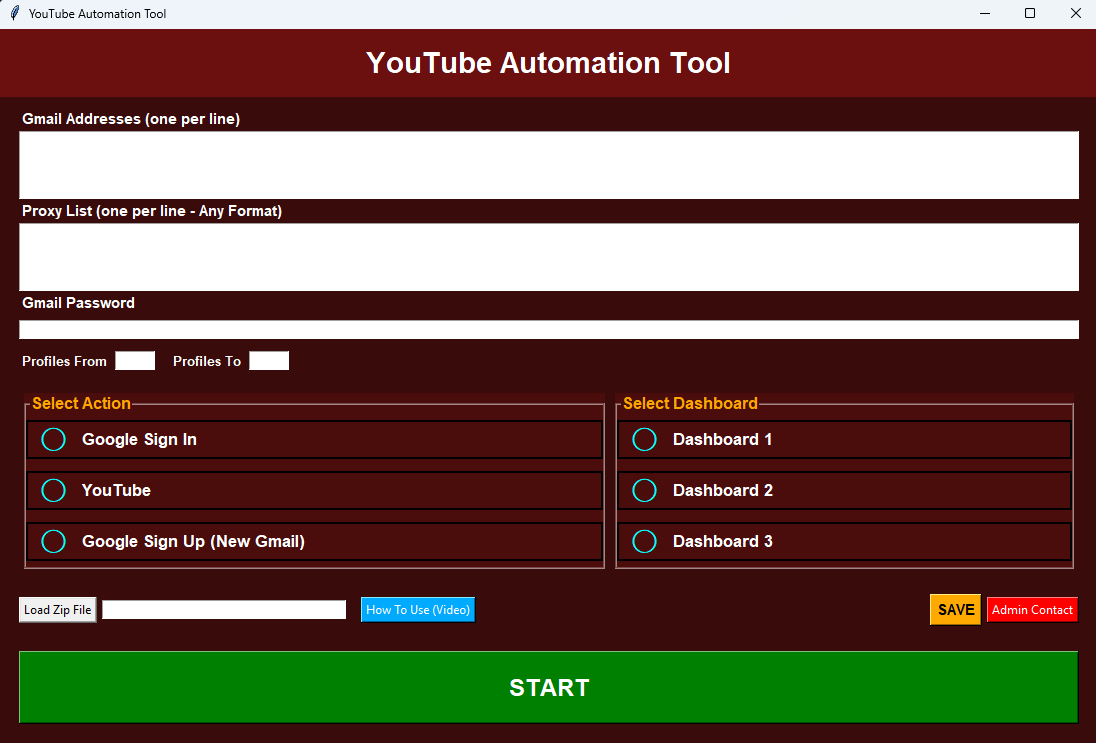Focus the Gmail Addresses text area

tap(549, 165)
